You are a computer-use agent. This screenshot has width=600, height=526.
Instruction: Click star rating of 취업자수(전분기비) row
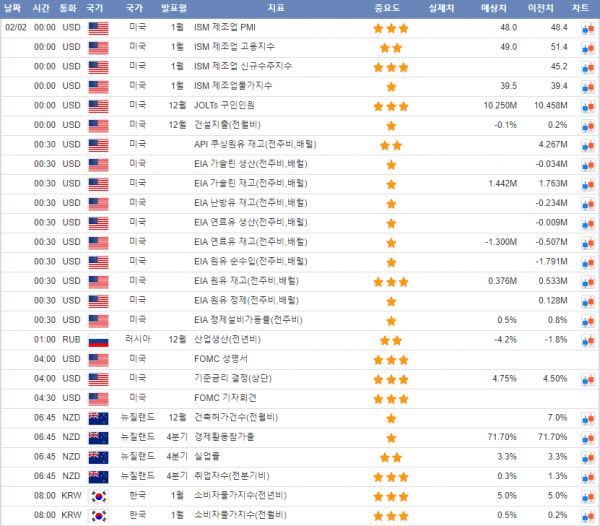click(390, 476)
